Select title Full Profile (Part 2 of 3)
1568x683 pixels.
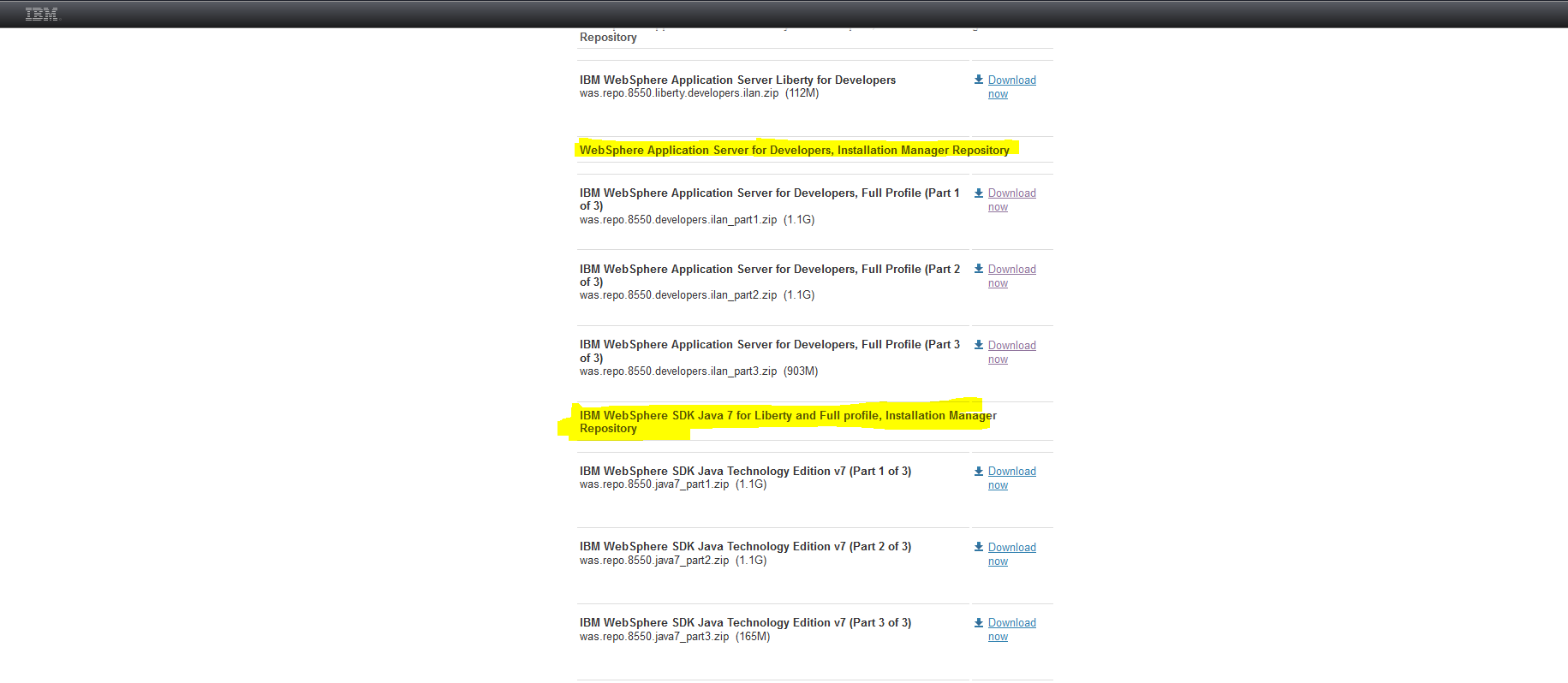770,276
